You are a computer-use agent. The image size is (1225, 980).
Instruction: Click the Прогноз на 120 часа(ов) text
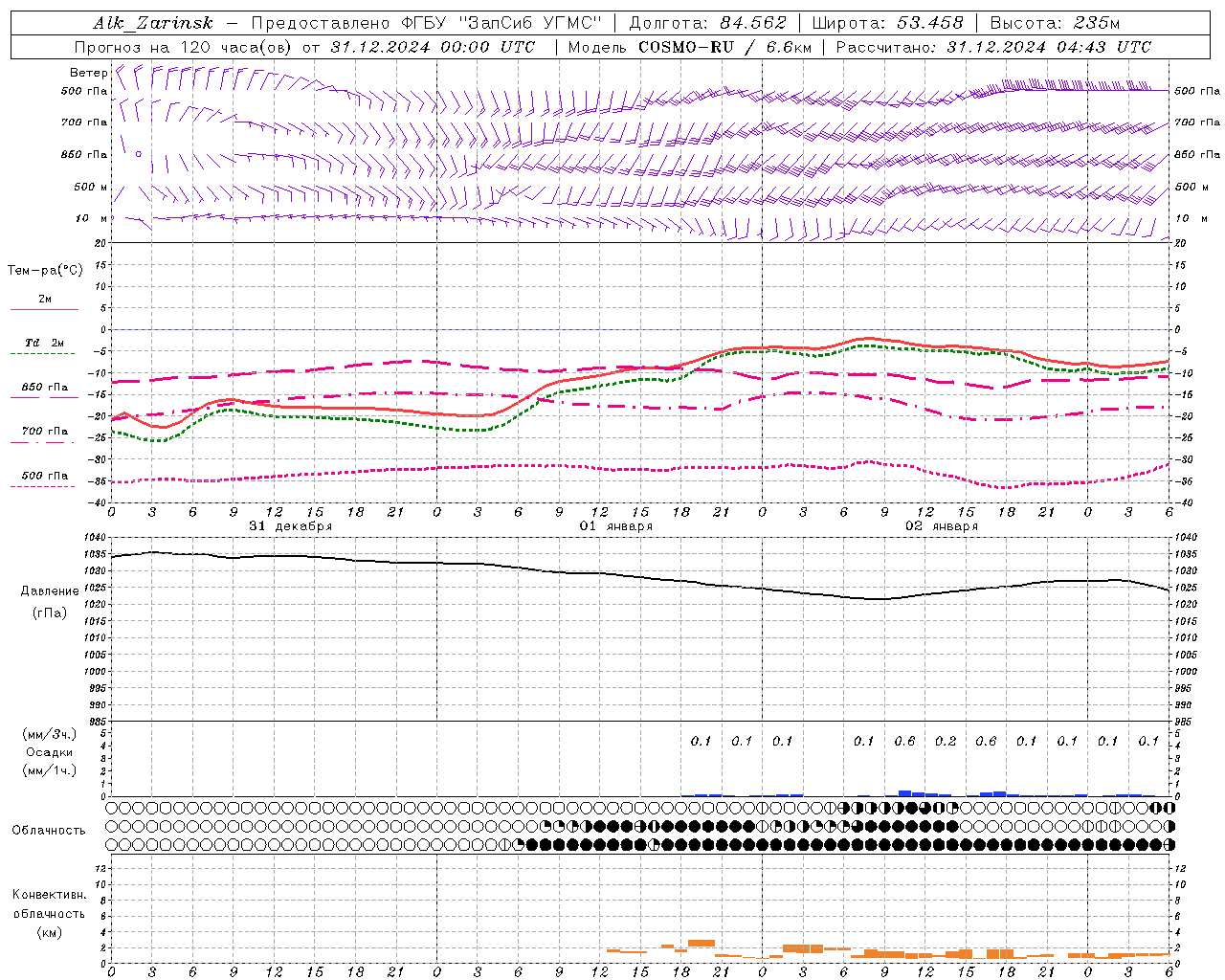coord(185,47)
